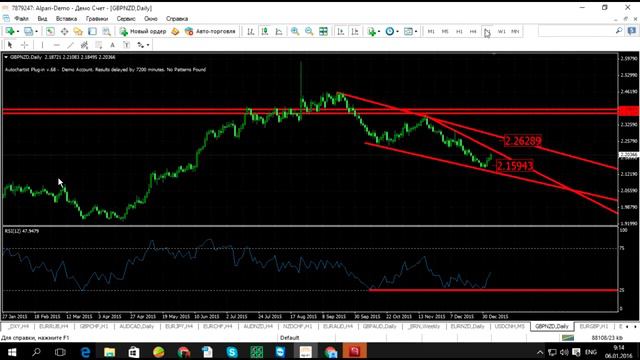This screenshot has width=640, height=360.
Task: Select the M5 timeframe
Action: (x=445, y=31)
